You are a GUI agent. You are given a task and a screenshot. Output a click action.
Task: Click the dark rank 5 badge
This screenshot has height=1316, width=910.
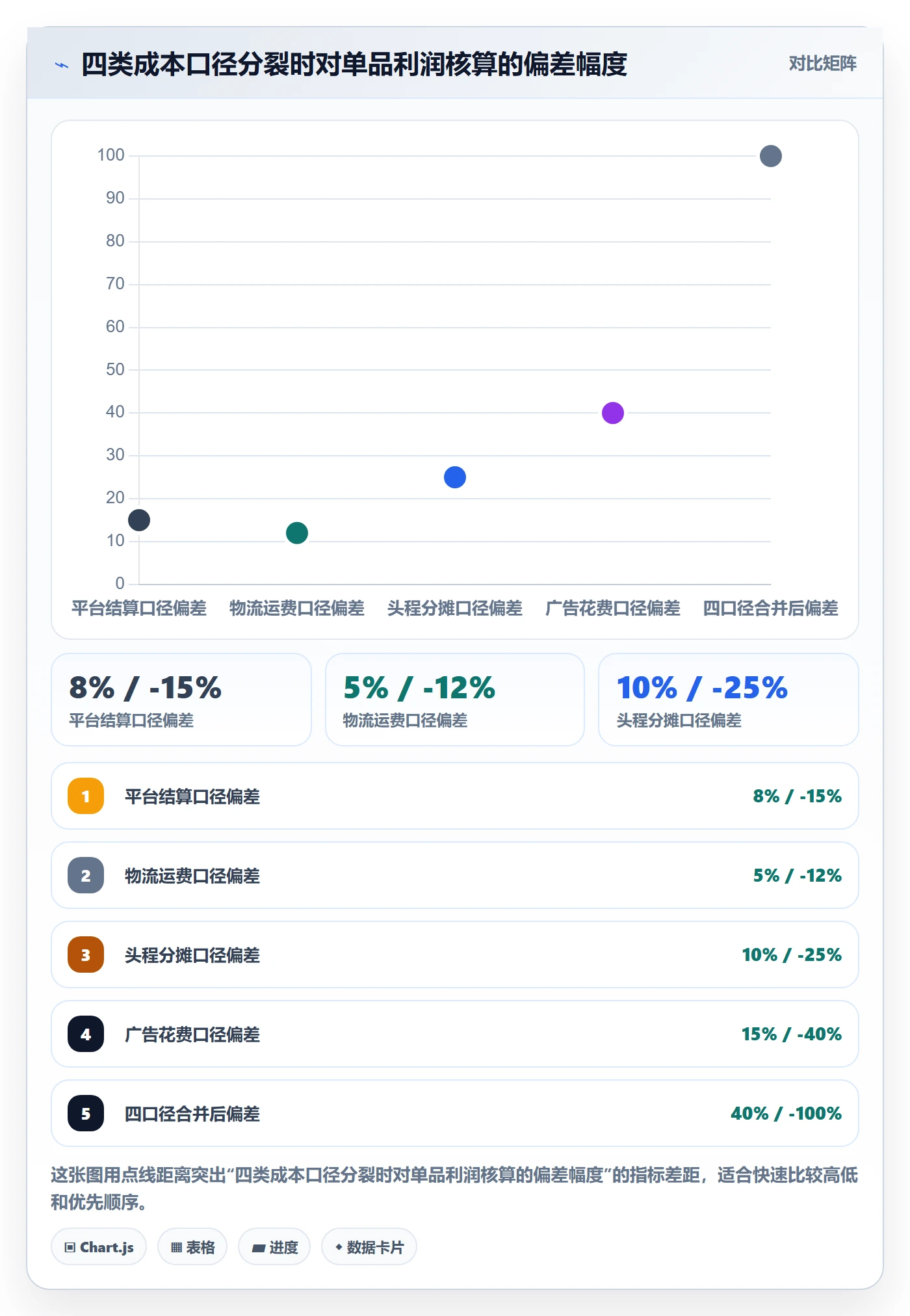coord(86,1113)
